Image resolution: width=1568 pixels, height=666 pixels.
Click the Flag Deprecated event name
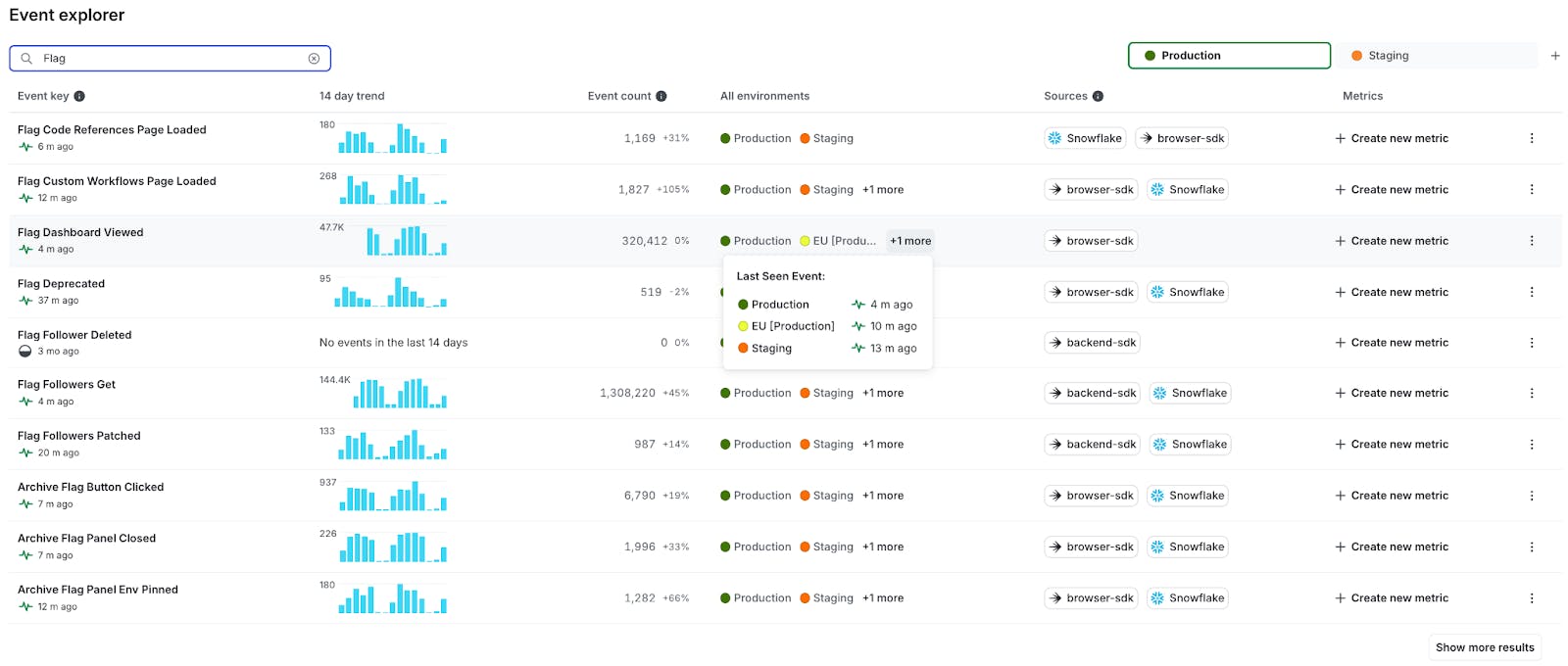click(x=61, y=284)
